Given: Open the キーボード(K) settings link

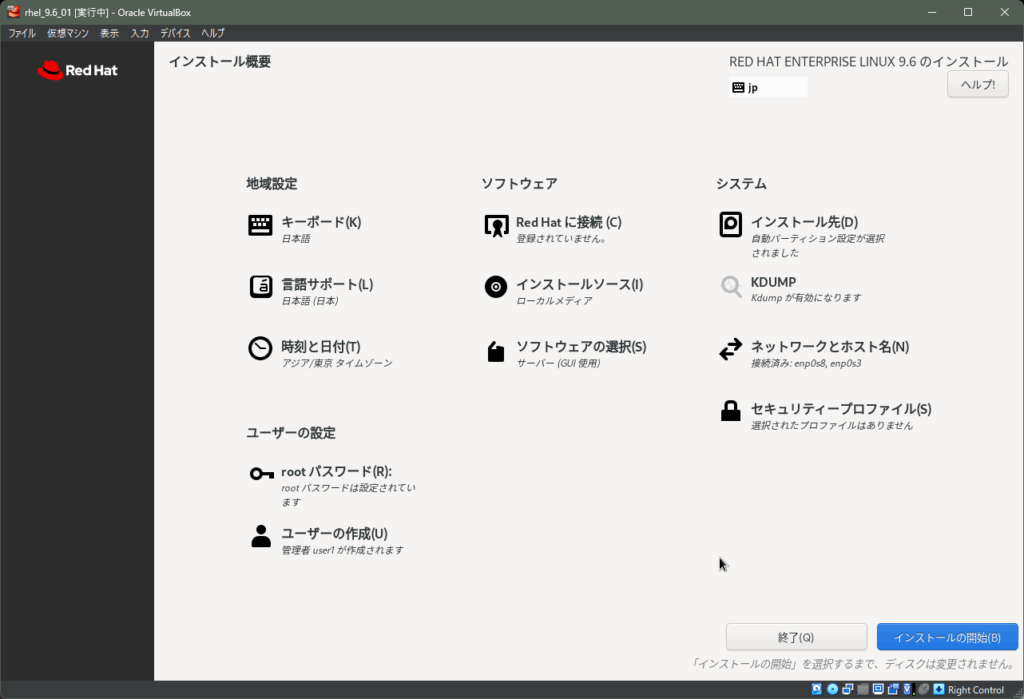Looking at the screenshot, I should coord(321,222).
